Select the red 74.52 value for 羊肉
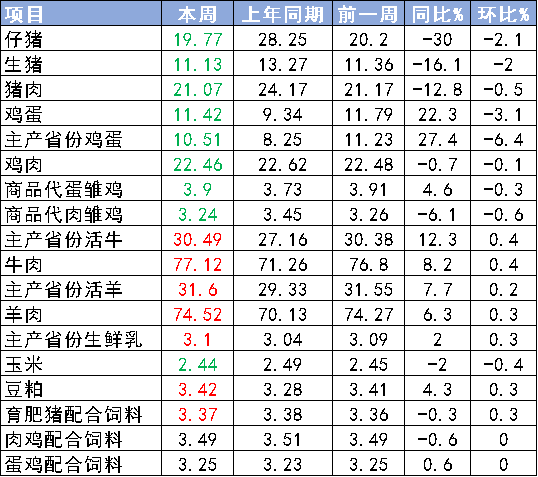Screen dimensions: 538x477 click(198, 315)
